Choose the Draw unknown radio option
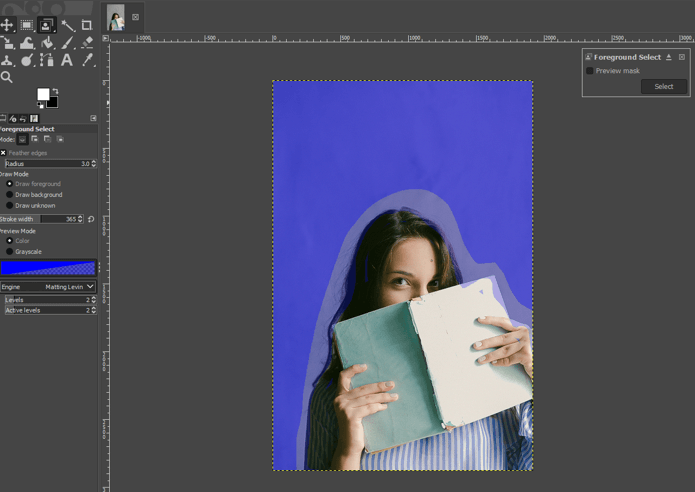The height and width of the screenshot is (492, 695). 9,206
